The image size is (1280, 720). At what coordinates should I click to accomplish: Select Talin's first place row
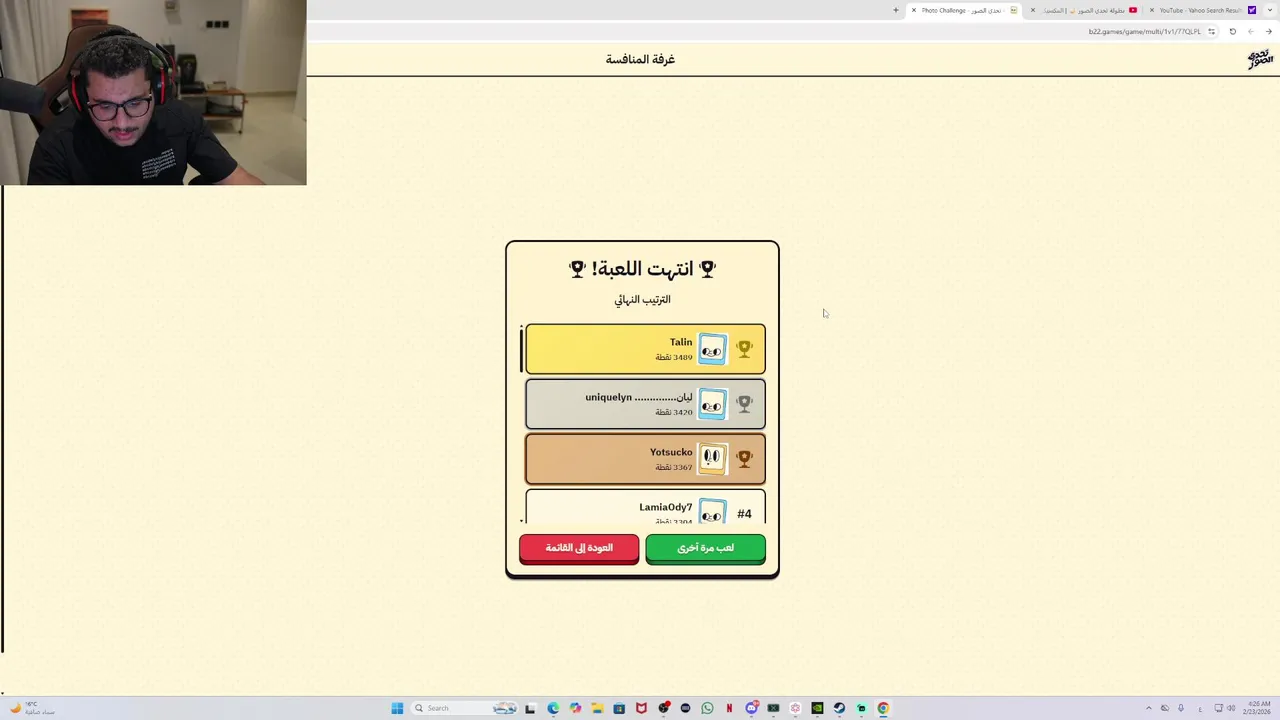point(645,349)
